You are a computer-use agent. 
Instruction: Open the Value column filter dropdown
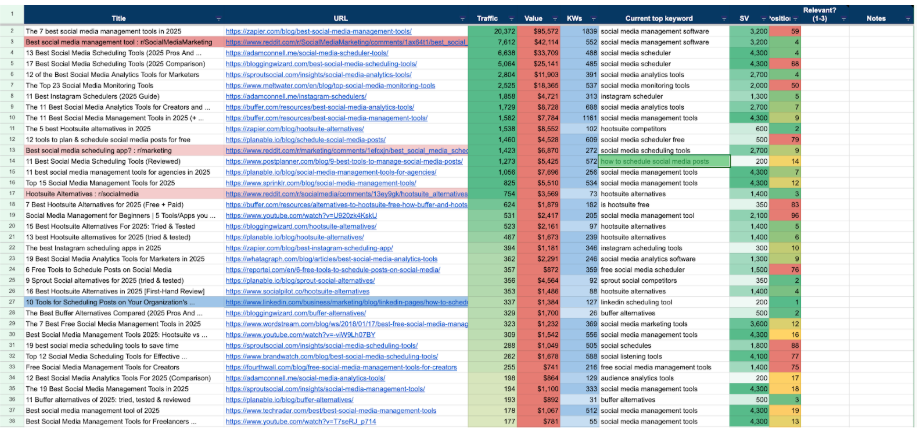click(555, 19)
